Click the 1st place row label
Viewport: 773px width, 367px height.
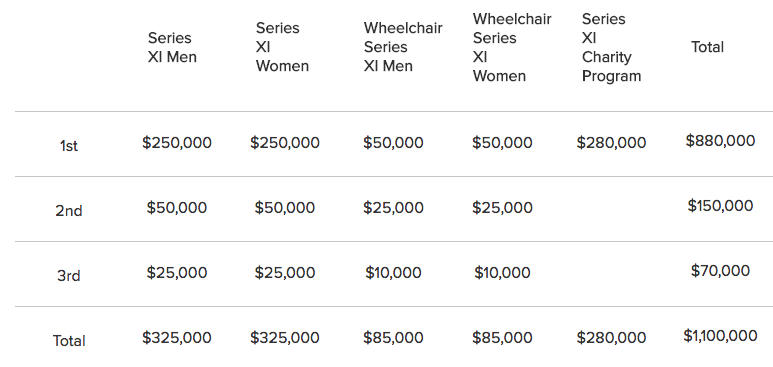tap(69, 146)
